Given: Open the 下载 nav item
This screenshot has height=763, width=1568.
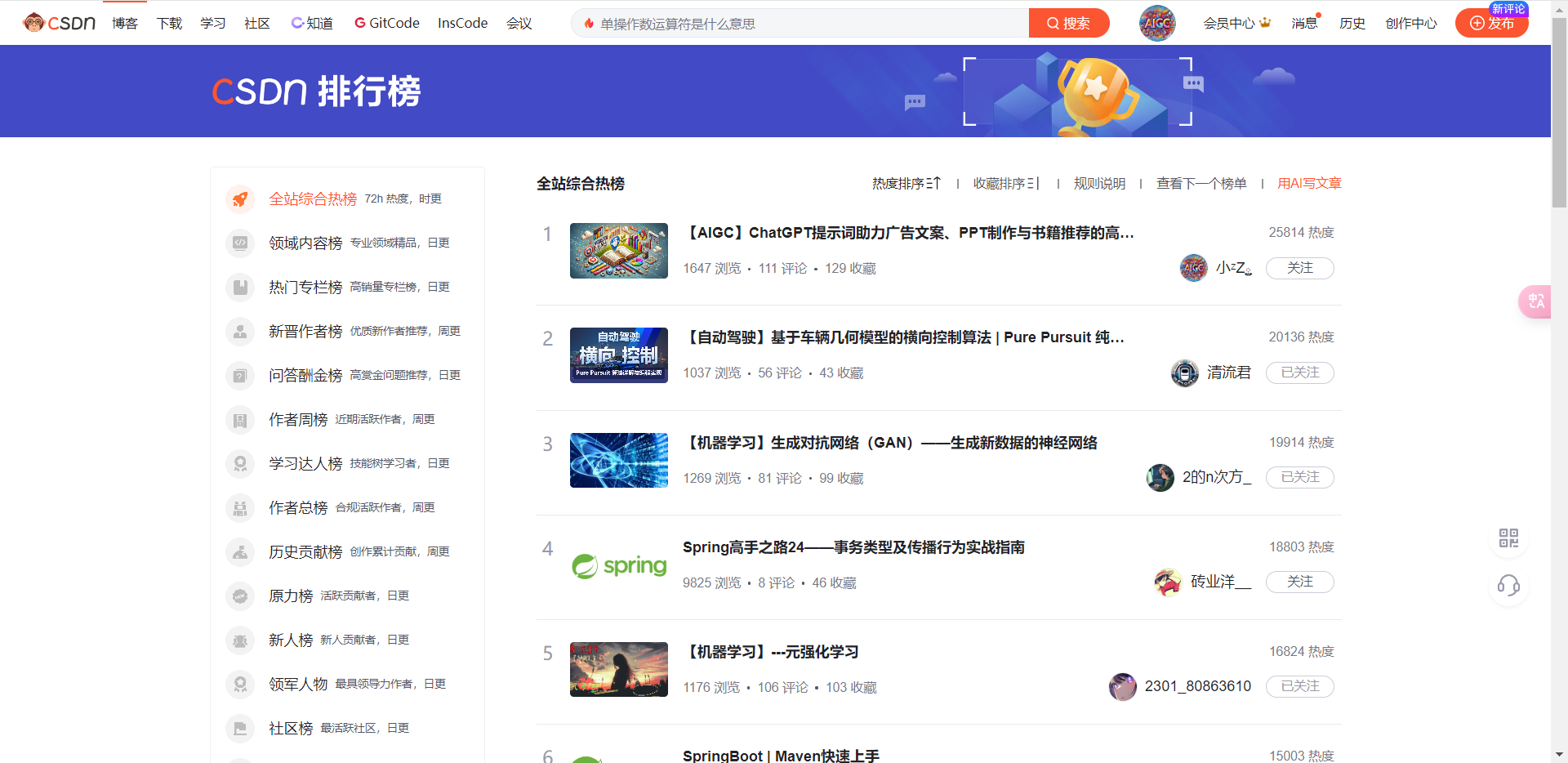Looking at the screenshot, I should (170, 23).
